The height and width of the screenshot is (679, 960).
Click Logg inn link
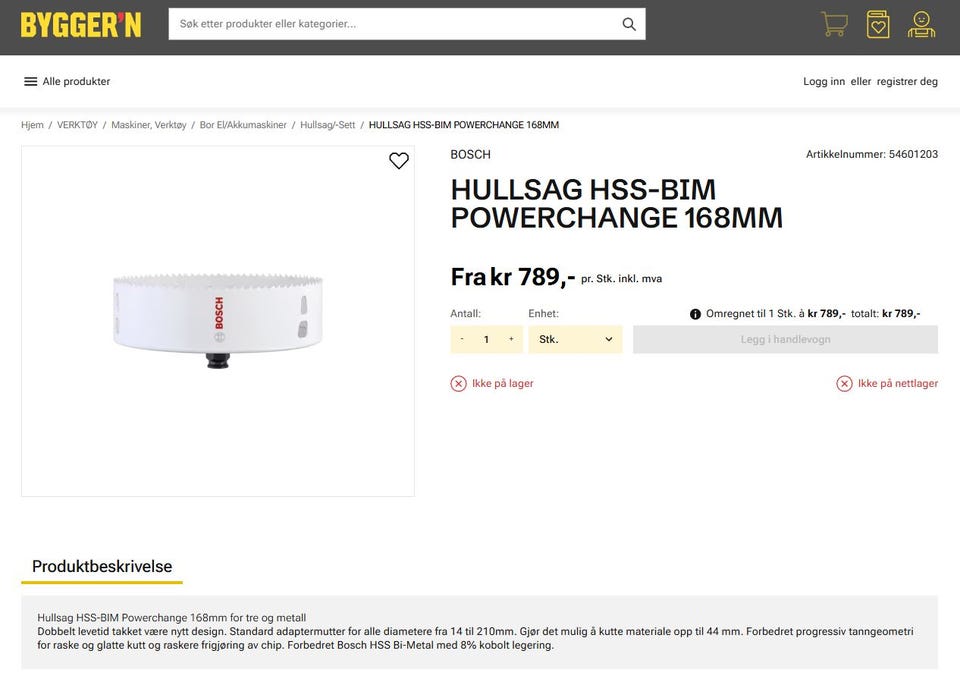[x=824, y=82]
